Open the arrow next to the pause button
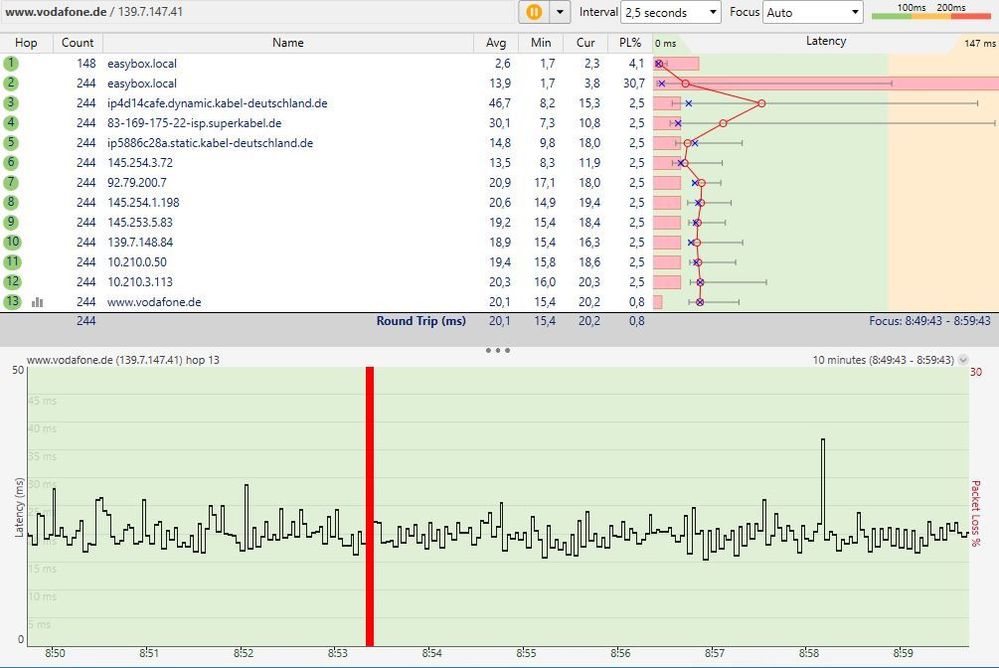This screenshot has width=999, height=668. point(559,12)
